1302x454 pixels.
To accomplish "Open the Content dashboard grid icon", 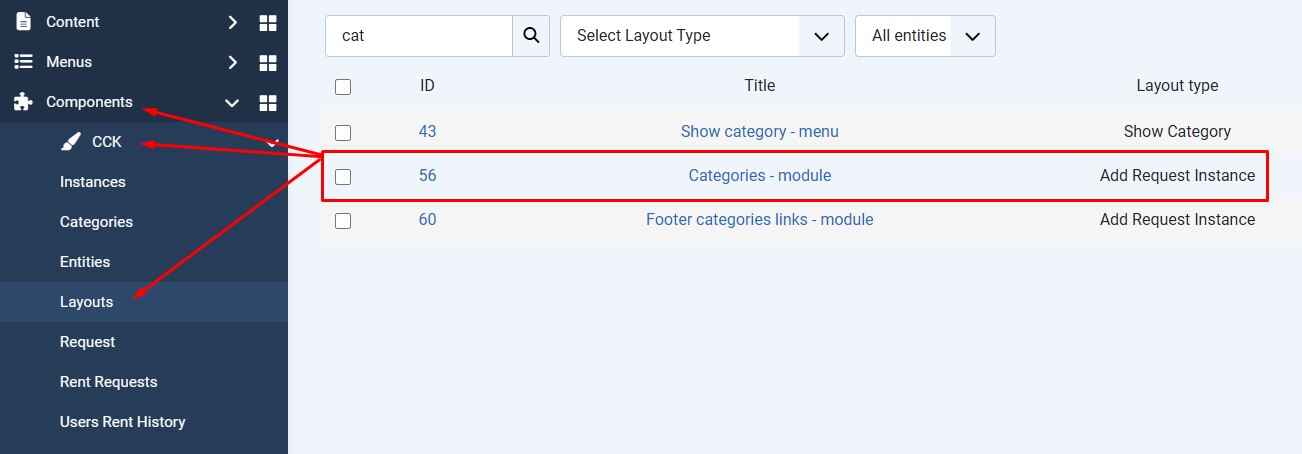I will (267, 22).
